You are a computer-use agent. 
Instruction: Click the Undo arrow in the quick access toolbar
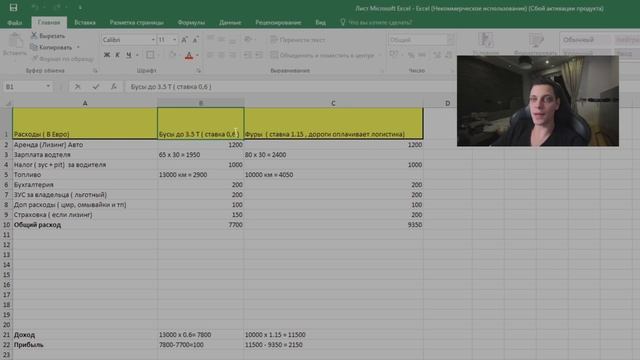tap(36, 7)
